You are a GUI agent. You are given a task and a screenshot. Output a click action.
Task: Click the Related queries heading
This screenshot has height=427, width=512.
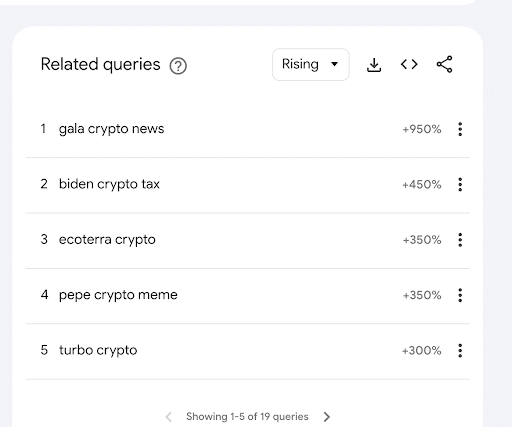click(100, 64)
